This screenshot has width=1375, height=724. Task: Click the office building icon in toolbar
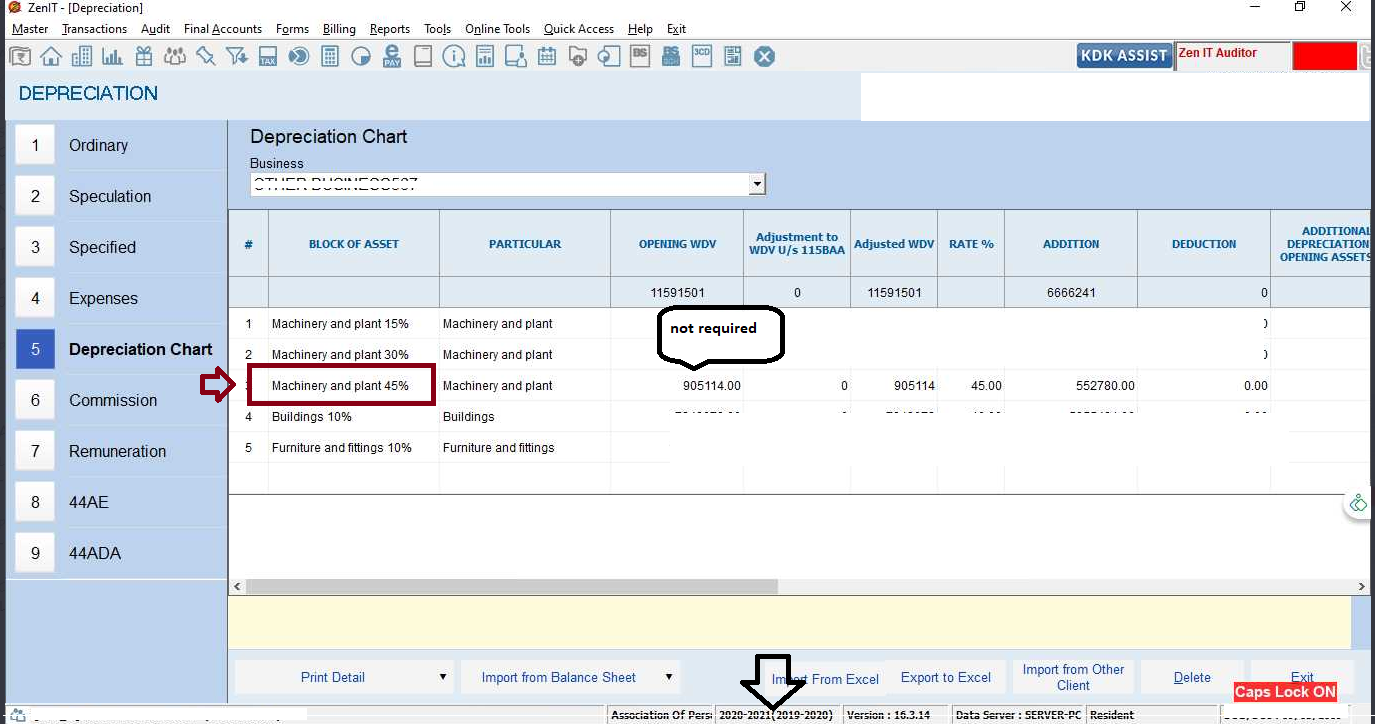tap(81, 56)
